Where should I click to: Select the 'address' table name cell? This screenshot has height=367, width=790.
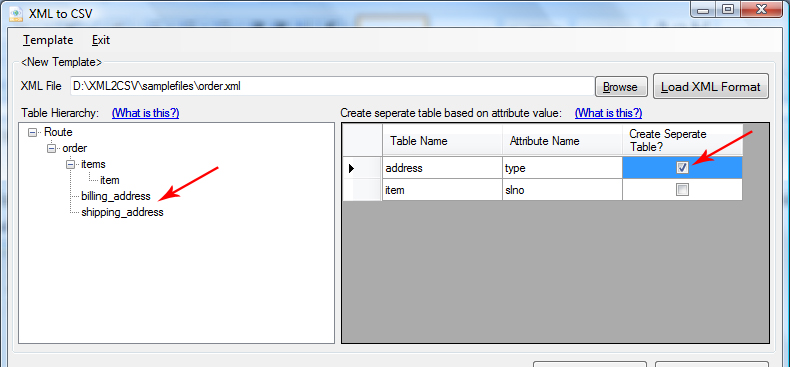(x=442, y=168)
